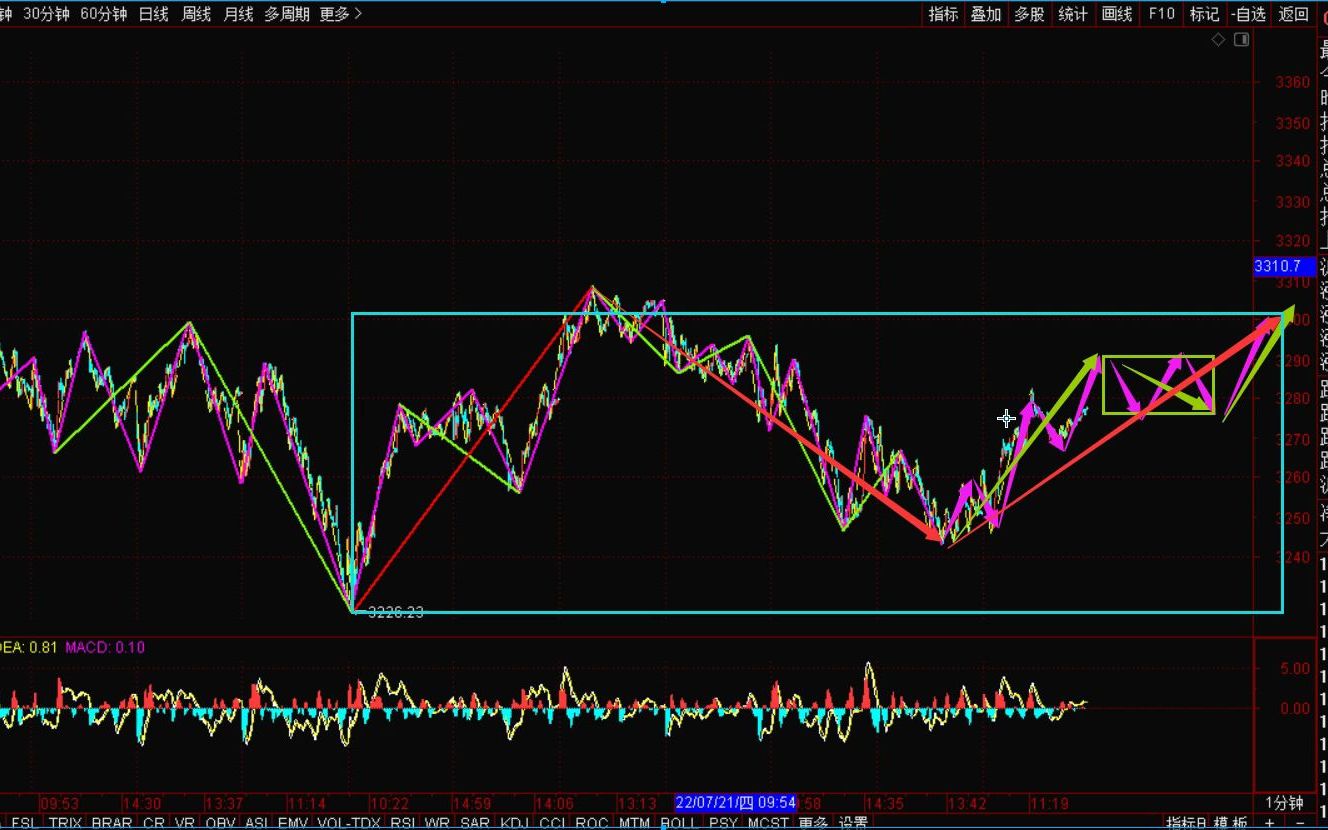Image resolution: width=1328 pixels, height=830 pixels.
Task: Remove from watchlist via -自选
Action: pyautogui.click(x=1248, y=14)
